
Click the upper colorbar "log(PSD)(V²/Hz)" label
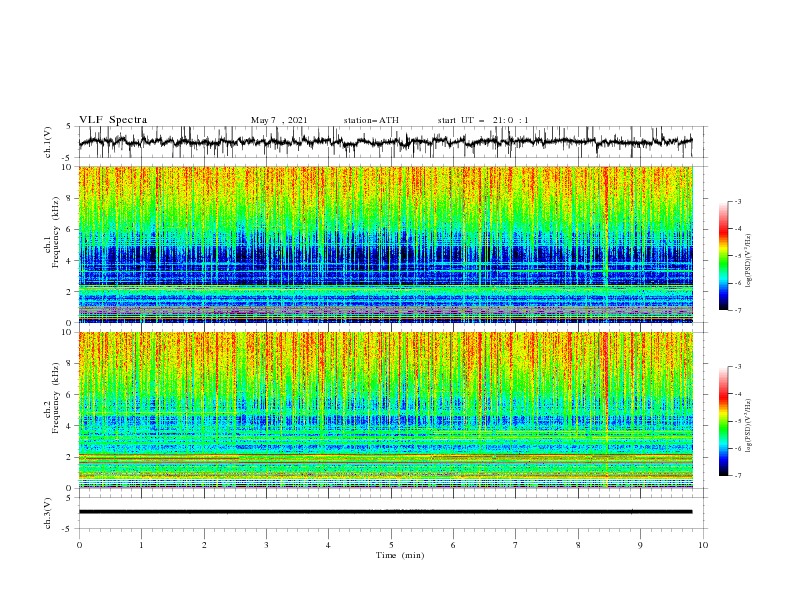click(x=749, y=261)
